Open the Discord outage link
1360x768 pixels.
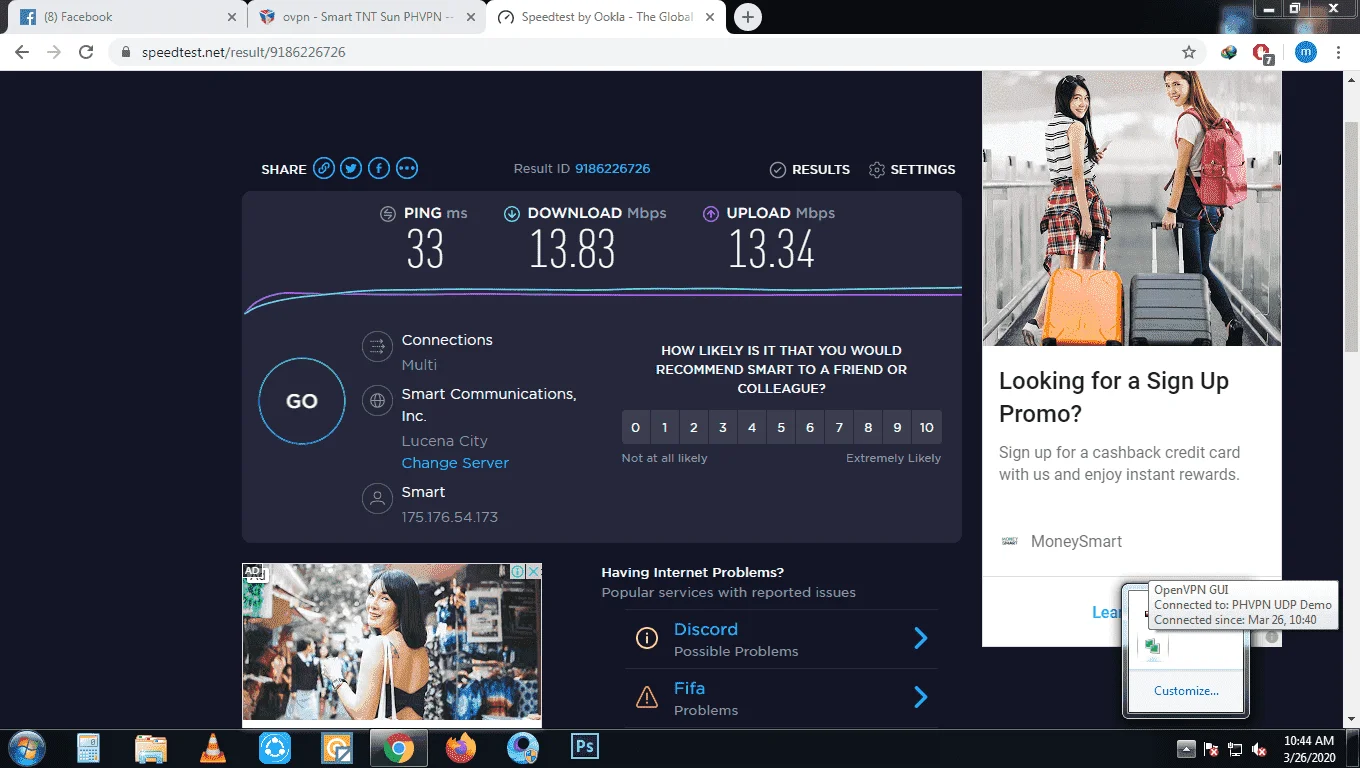click(x=706, y=629)
